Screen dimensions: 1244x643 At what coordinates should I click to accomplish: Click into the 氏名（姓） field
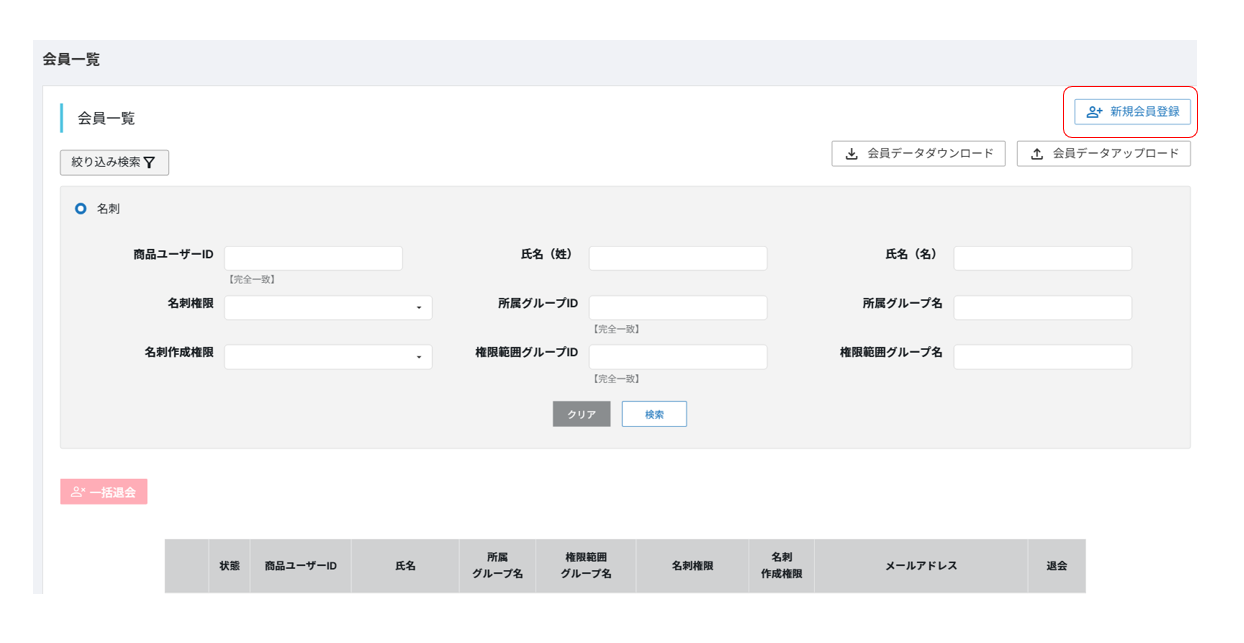tap(678, 258)
